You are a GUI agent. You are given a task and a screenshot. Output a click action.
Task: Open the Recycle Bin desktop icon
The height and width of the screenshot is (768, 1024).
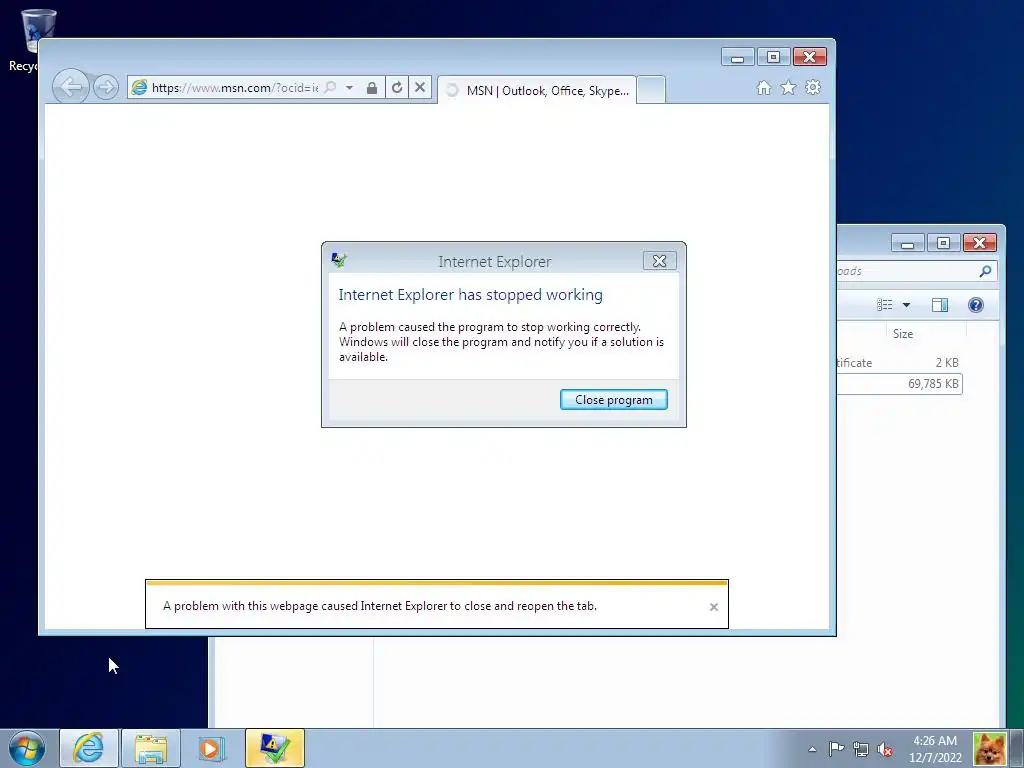(x=30, y=39)
